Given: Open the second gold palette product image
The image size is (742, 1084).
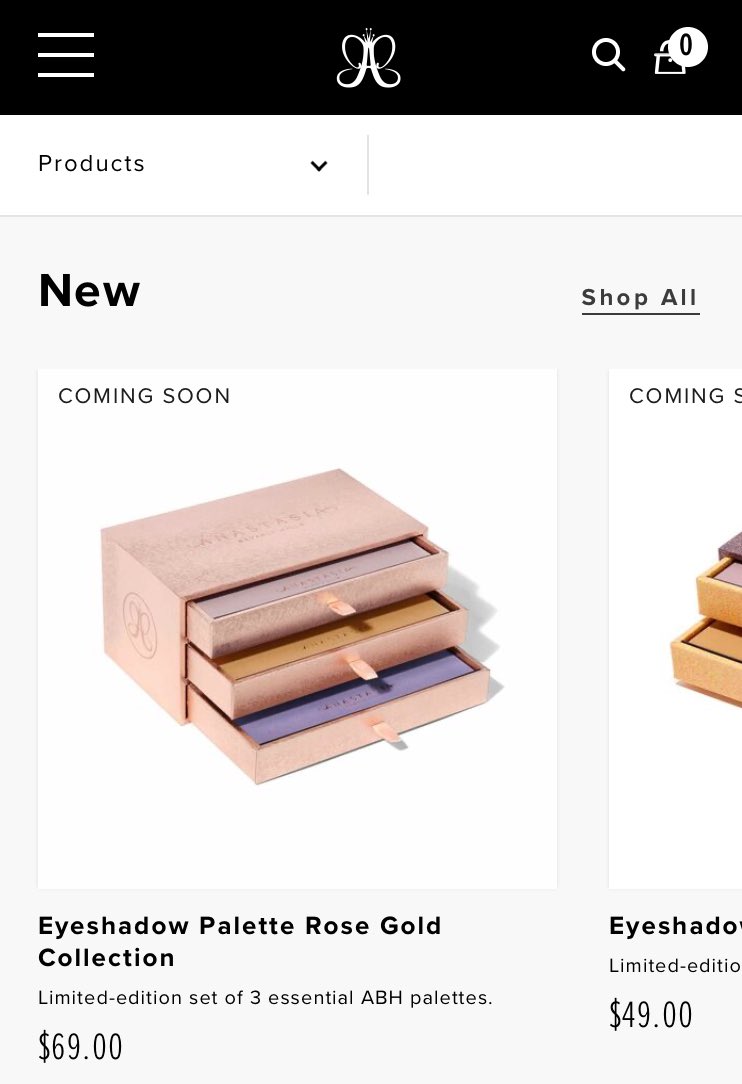Looking at the screenshot, I should pos(676,628).
